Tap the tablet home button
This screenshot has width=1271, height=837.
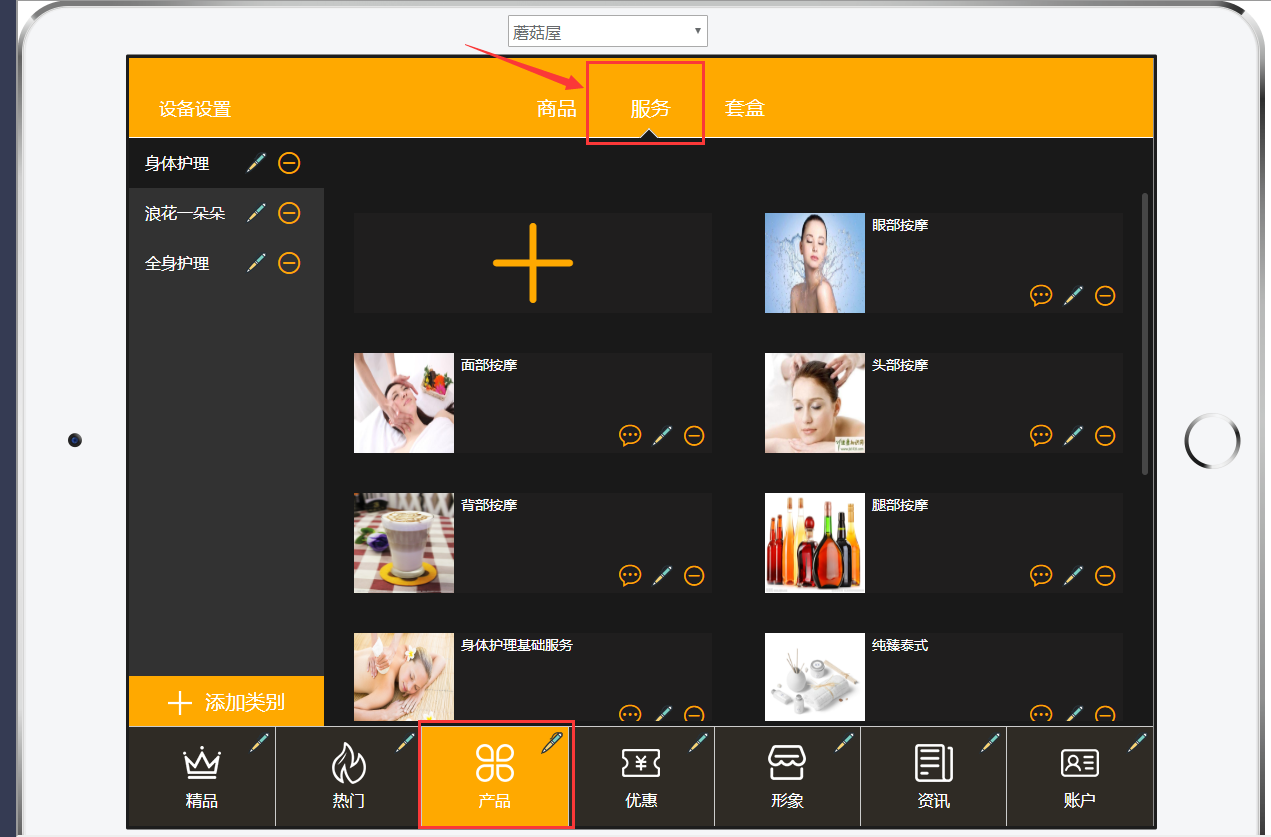(1212, 440)
